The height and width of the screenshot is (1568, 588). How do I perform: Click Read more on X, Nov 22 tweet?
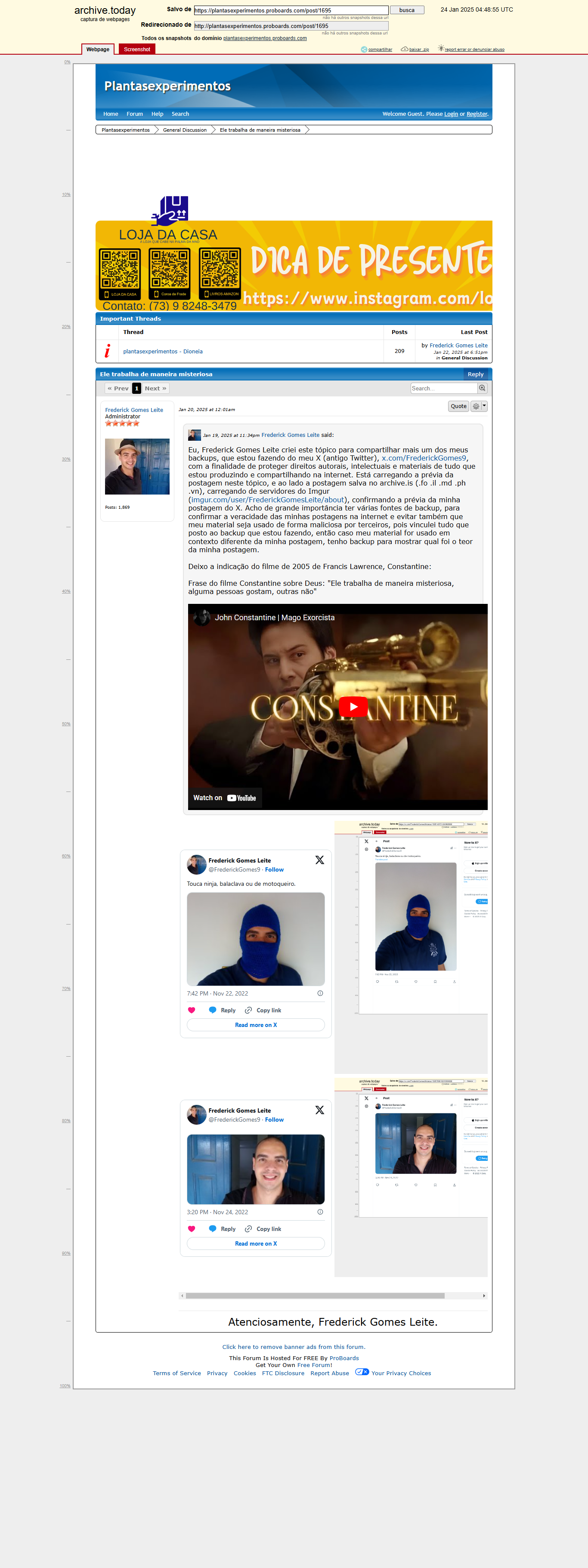click(256, 1025)
